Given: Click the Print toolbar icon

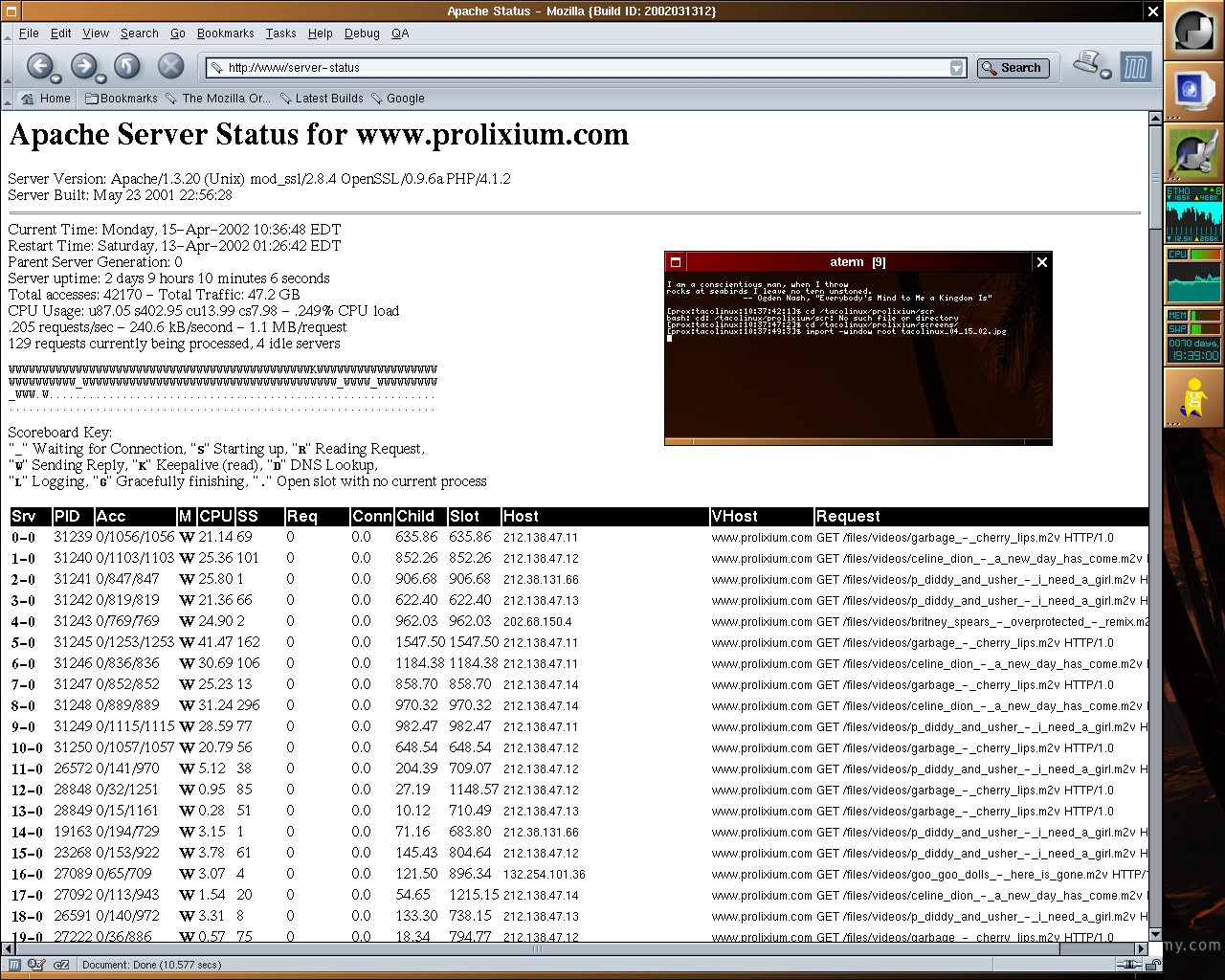Looking at the screenshot, I should click(x=1085, y=63).
